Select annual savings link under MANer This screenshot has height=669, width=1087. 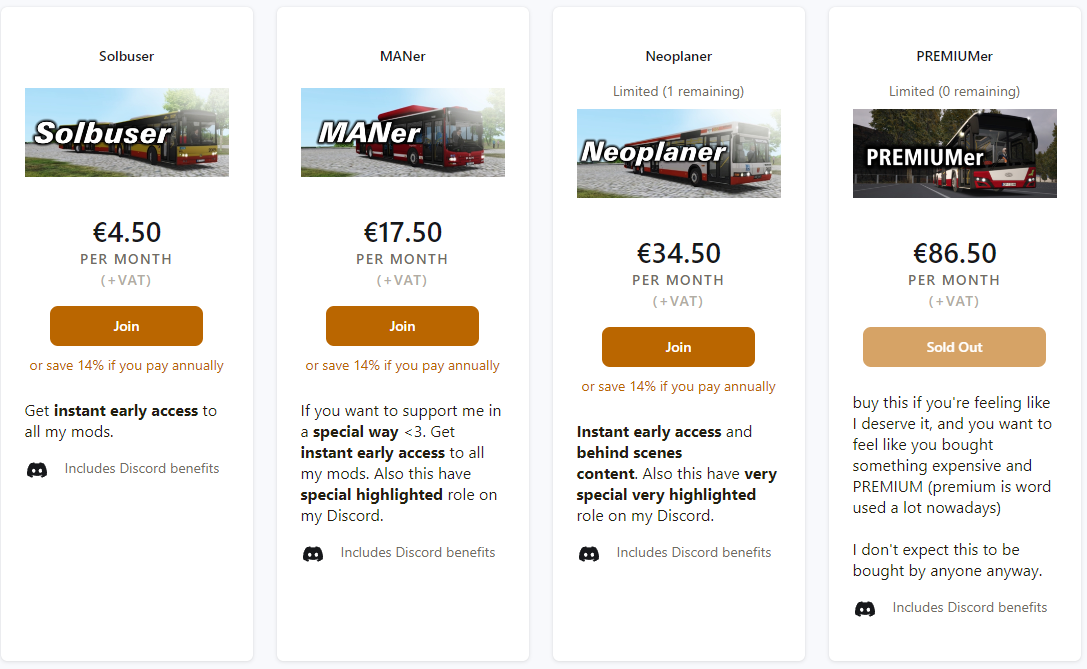tap(403, 366)
